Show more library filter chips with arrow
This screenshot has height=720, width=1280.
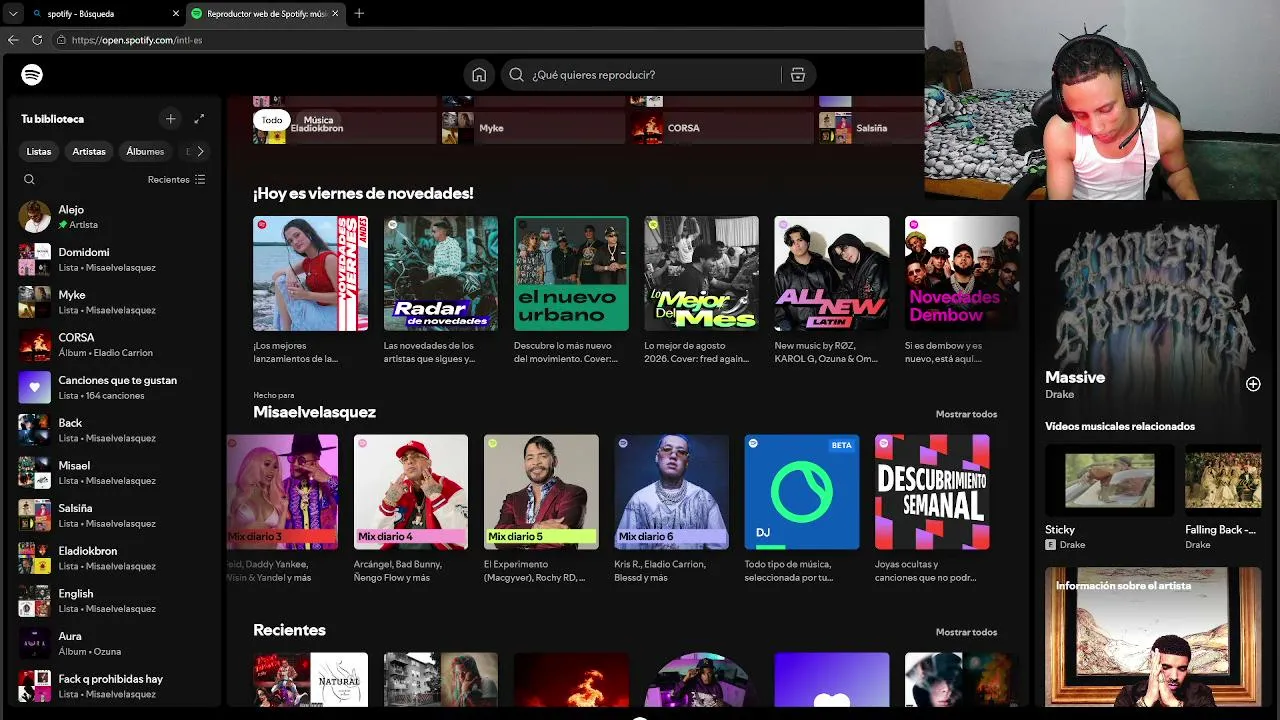[x=200, y=152]
